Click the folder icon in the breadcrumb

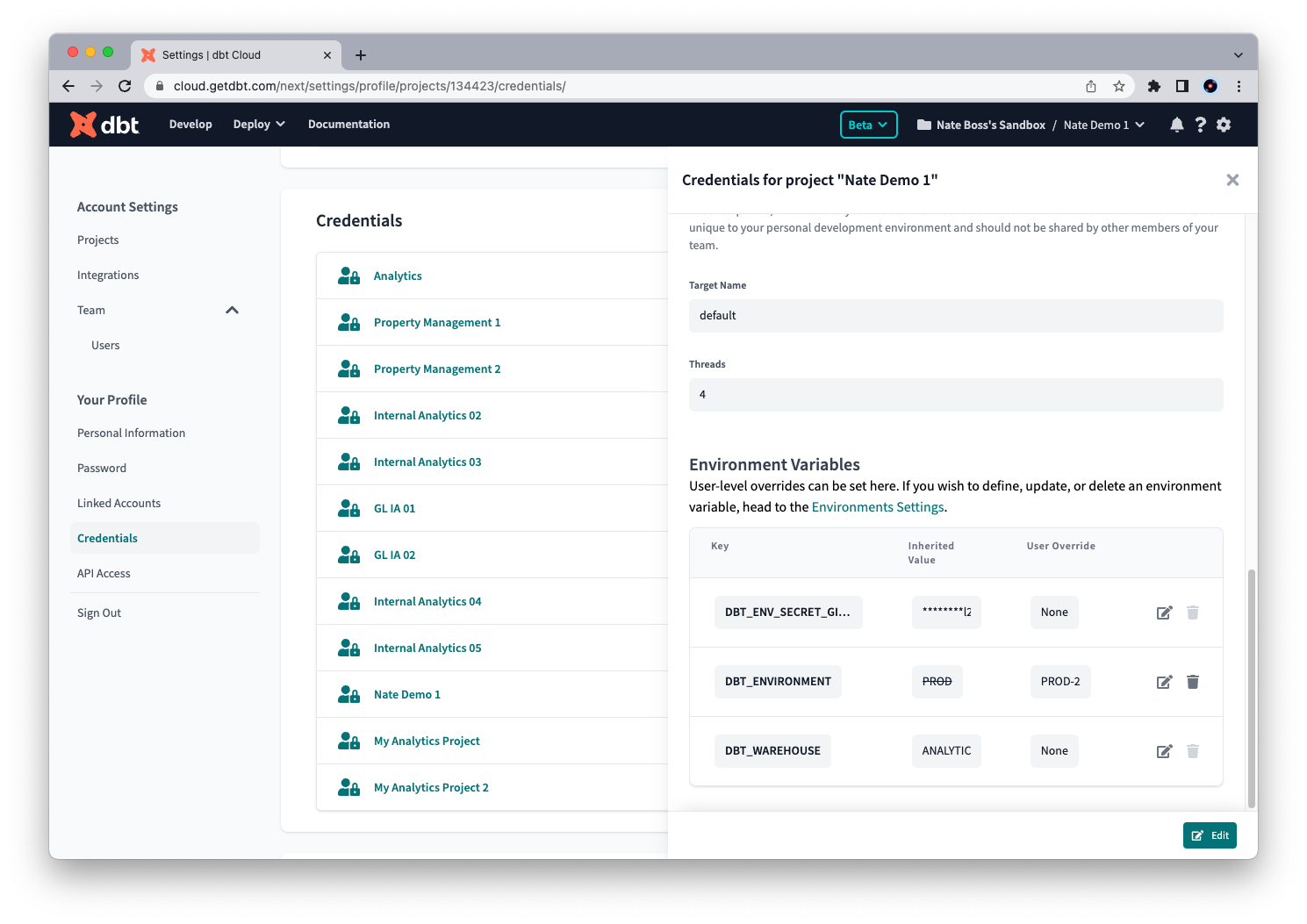pos(923,125)
